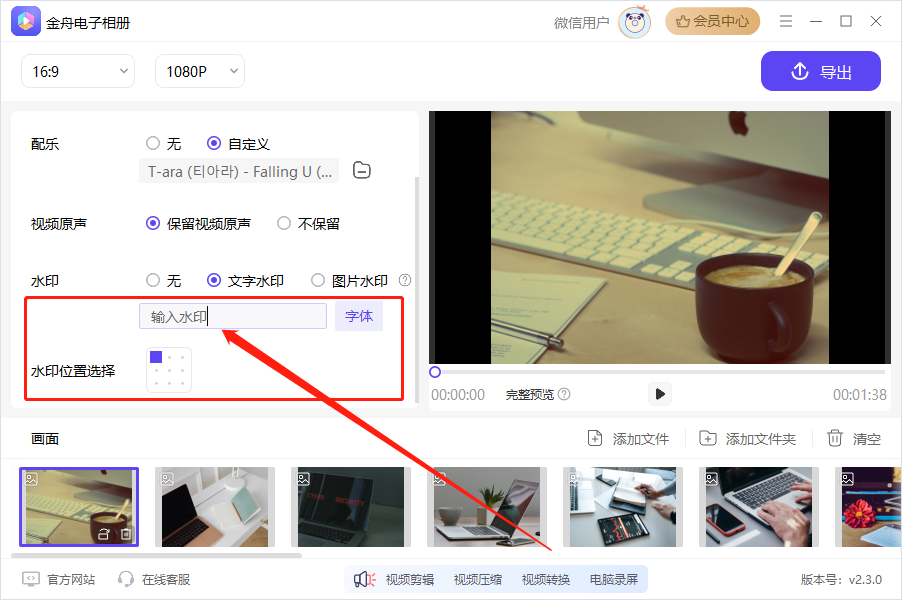The width and height of the screenshot is (902, 600).
Task: Open 官方网站 official website link
Action: pyautogui.click(x=59, y=579)
